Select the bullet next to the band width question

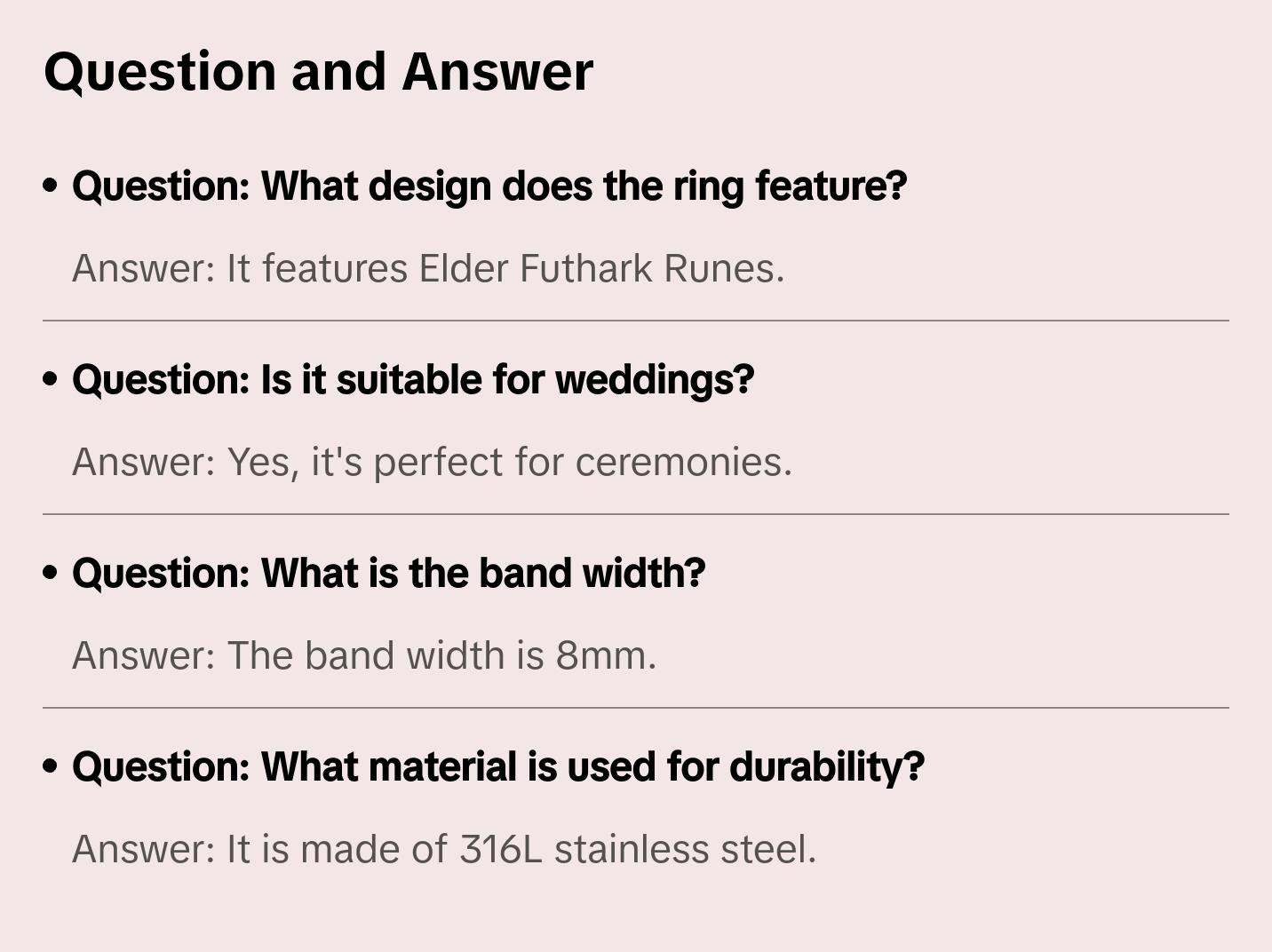[51, 573]
